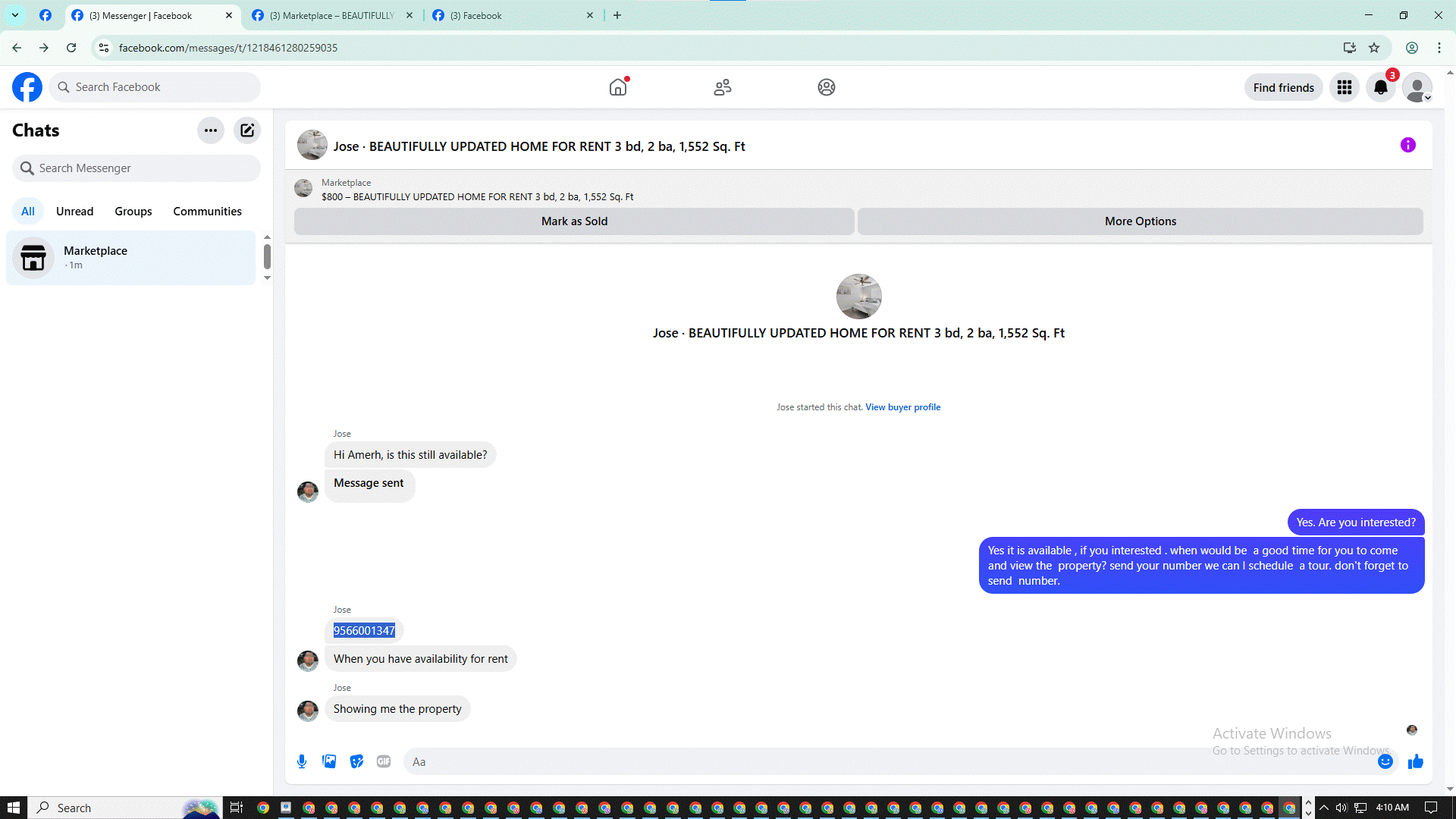Open the emoji picker
This screenshot has height=819, width=1456.
tap(1385, 761)
